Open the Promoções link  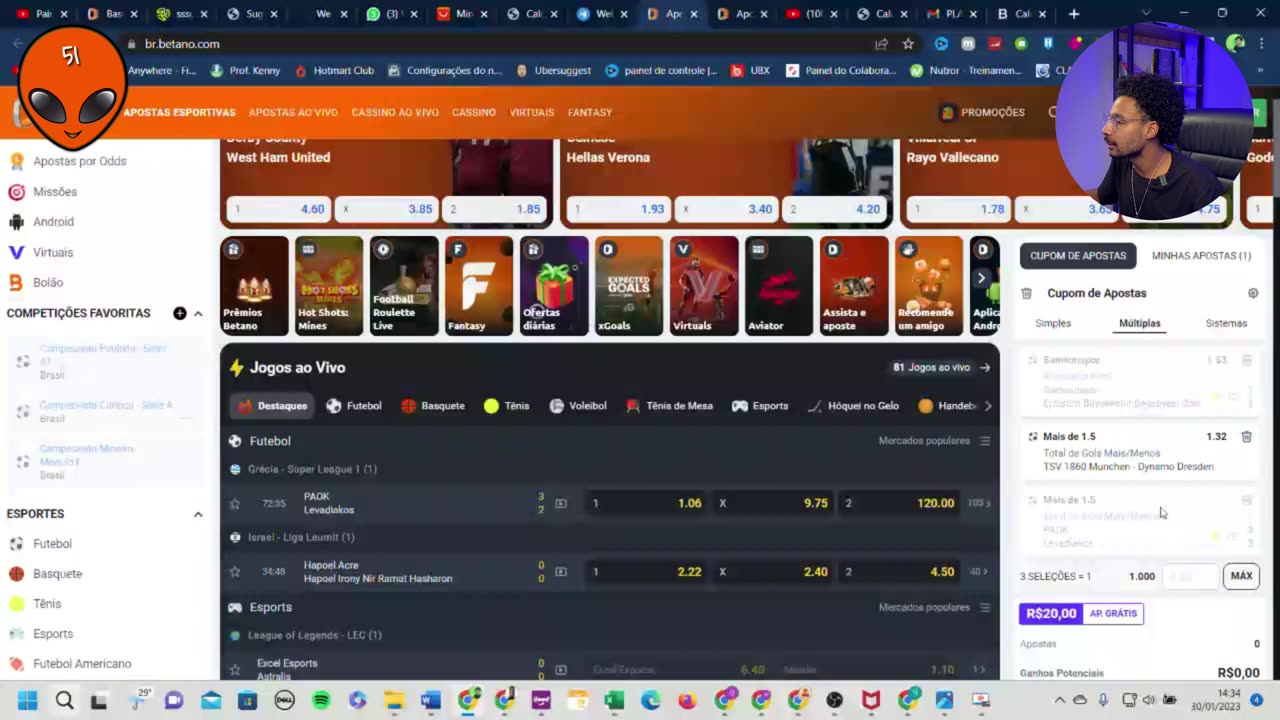(983, 112)
